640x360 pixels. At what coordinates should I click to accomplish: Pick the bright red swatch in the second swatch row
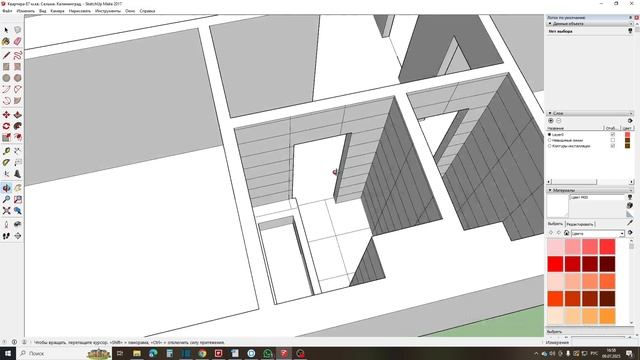pyautogui.click(x=556, y=264)
